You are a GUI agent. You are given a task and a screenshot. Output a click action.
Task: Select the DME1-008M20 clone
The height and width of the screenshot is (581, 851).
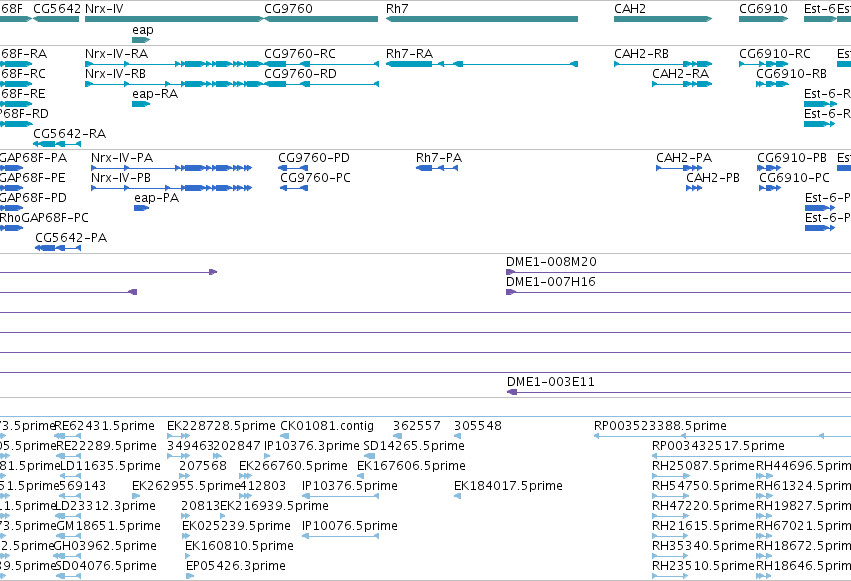(678, 272)
